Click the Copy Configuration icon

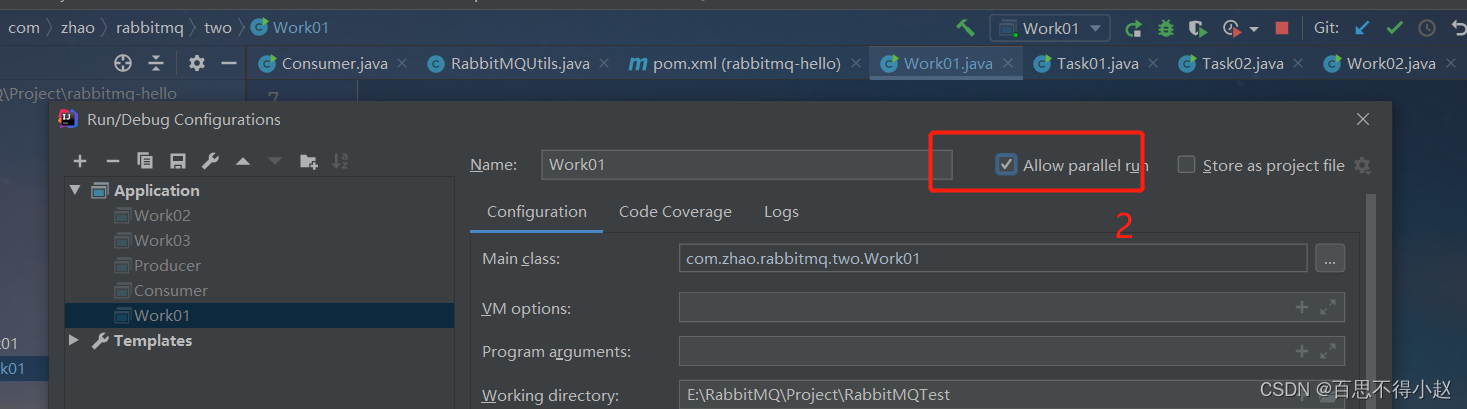point(145,161)
